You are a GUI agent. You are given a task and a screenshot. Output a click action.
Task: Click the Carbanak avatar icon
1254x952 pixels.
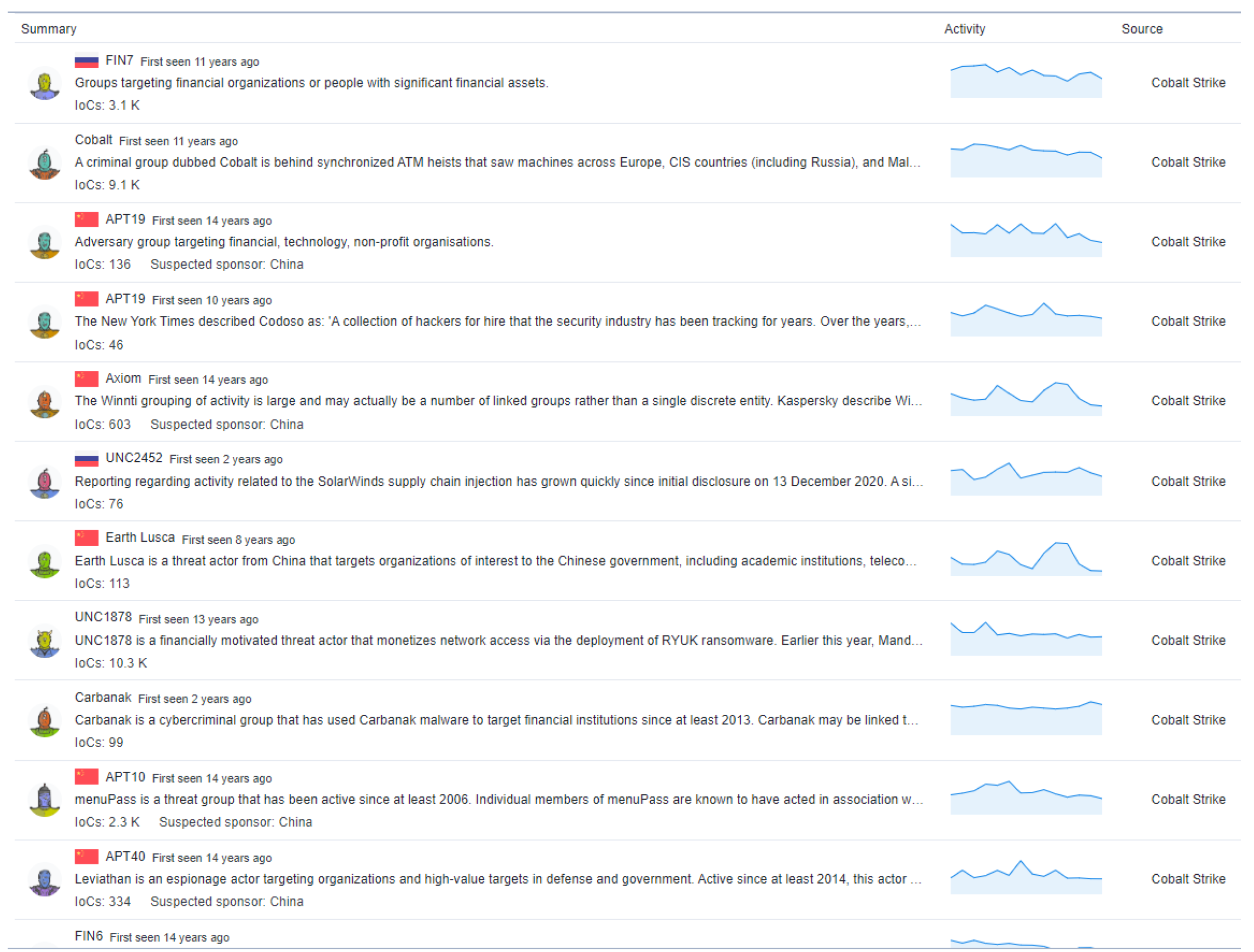click(x=45, y=721)
